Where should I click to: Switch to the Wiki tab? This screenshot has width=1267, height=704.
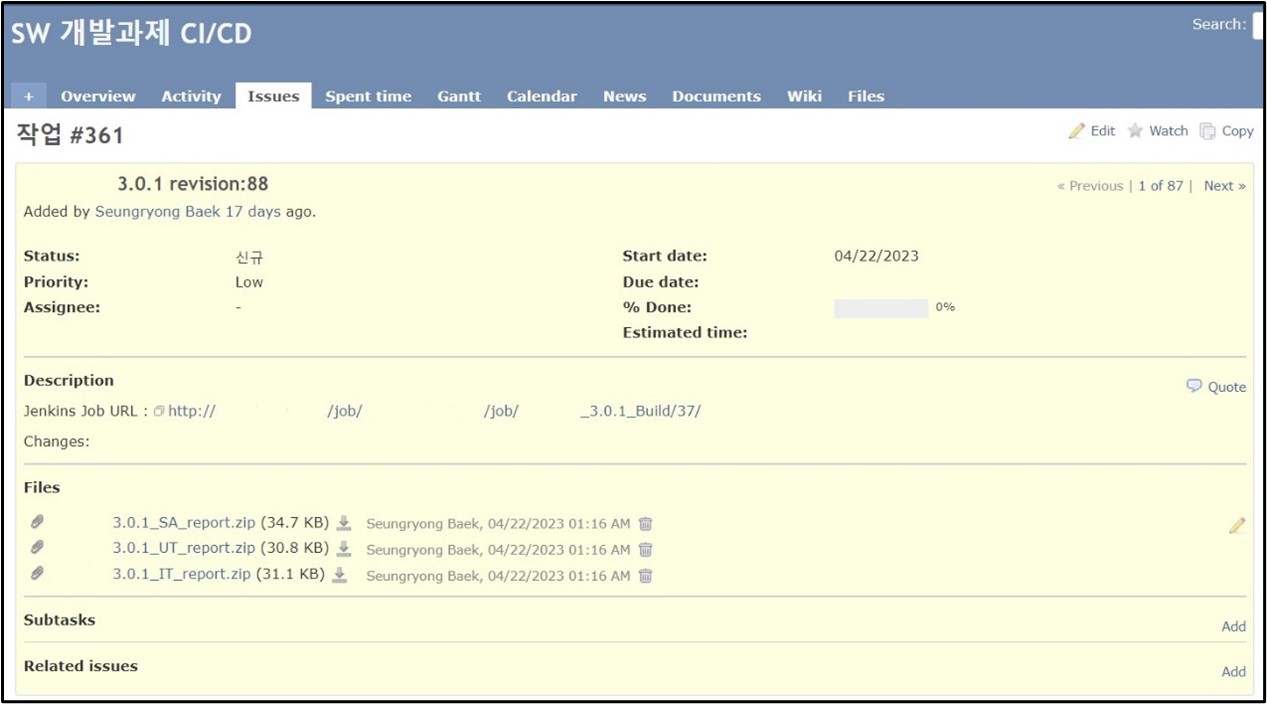(x=804, y=96)
